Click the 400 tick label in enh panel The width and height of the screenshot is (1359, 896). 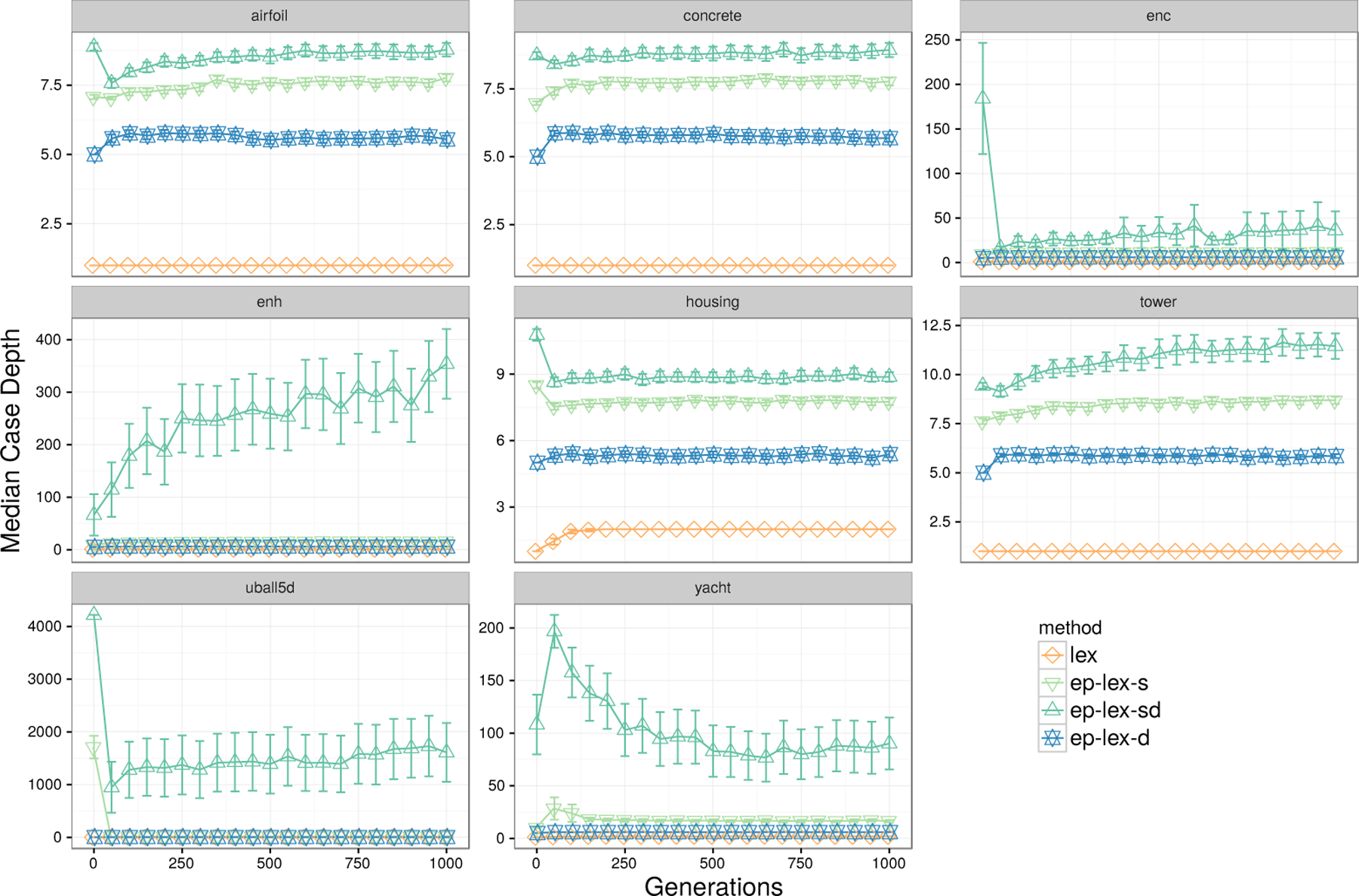[x=49, y=340]
